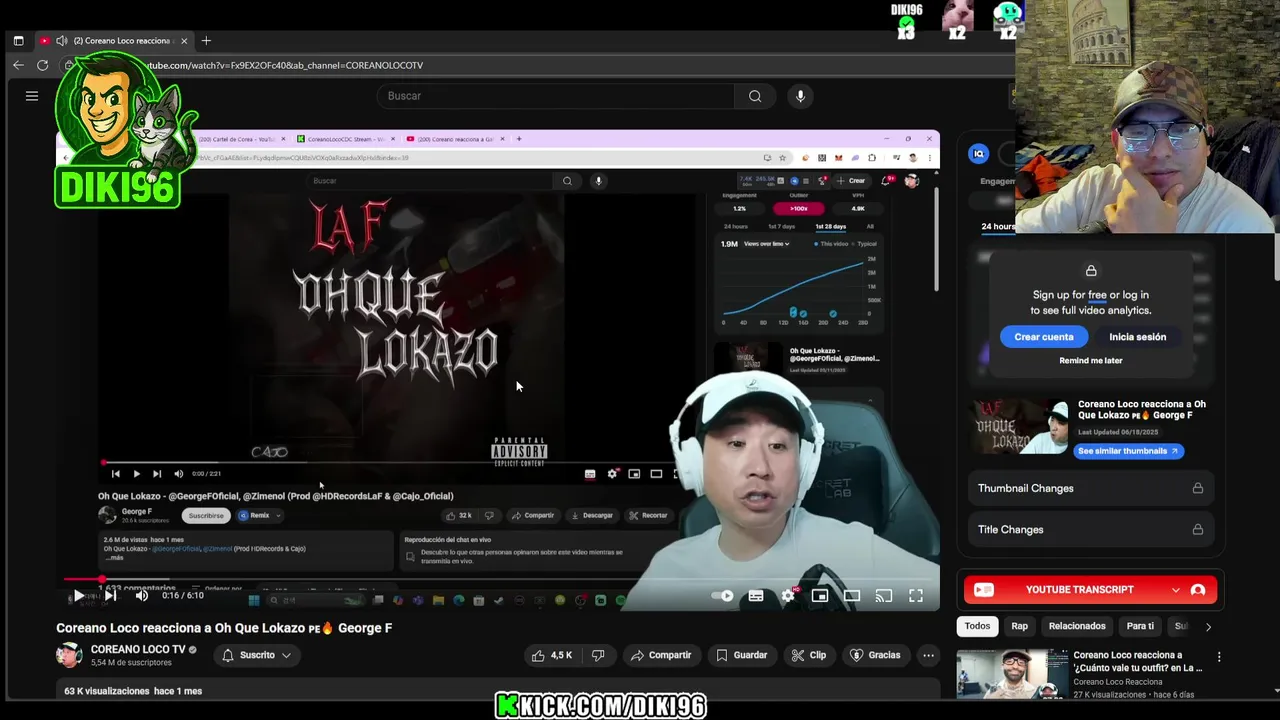This screenshot has width=1280, height=720.
Task: Click See similar thumbnails
Action: pyautogui.click(x=1127, y=451)
